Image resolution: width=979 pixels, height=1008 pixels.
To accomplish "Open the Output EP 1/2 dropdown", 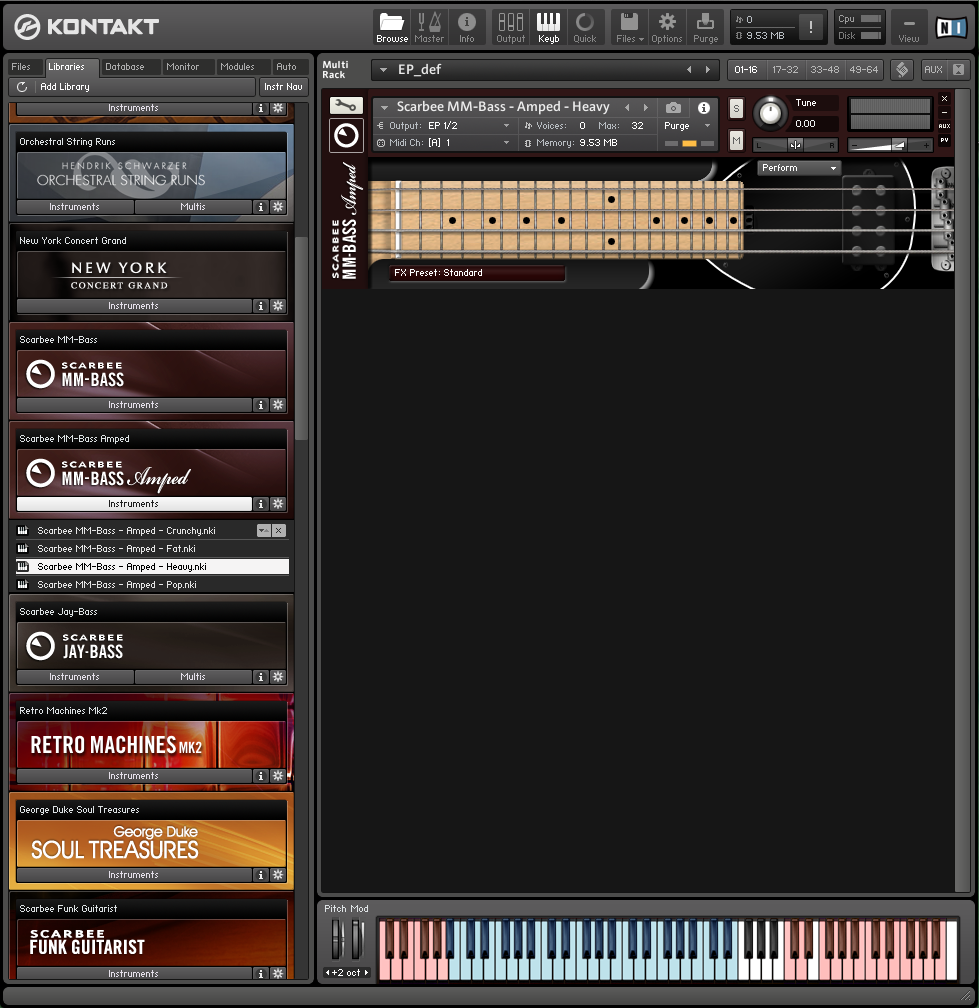I will (507, 125).
